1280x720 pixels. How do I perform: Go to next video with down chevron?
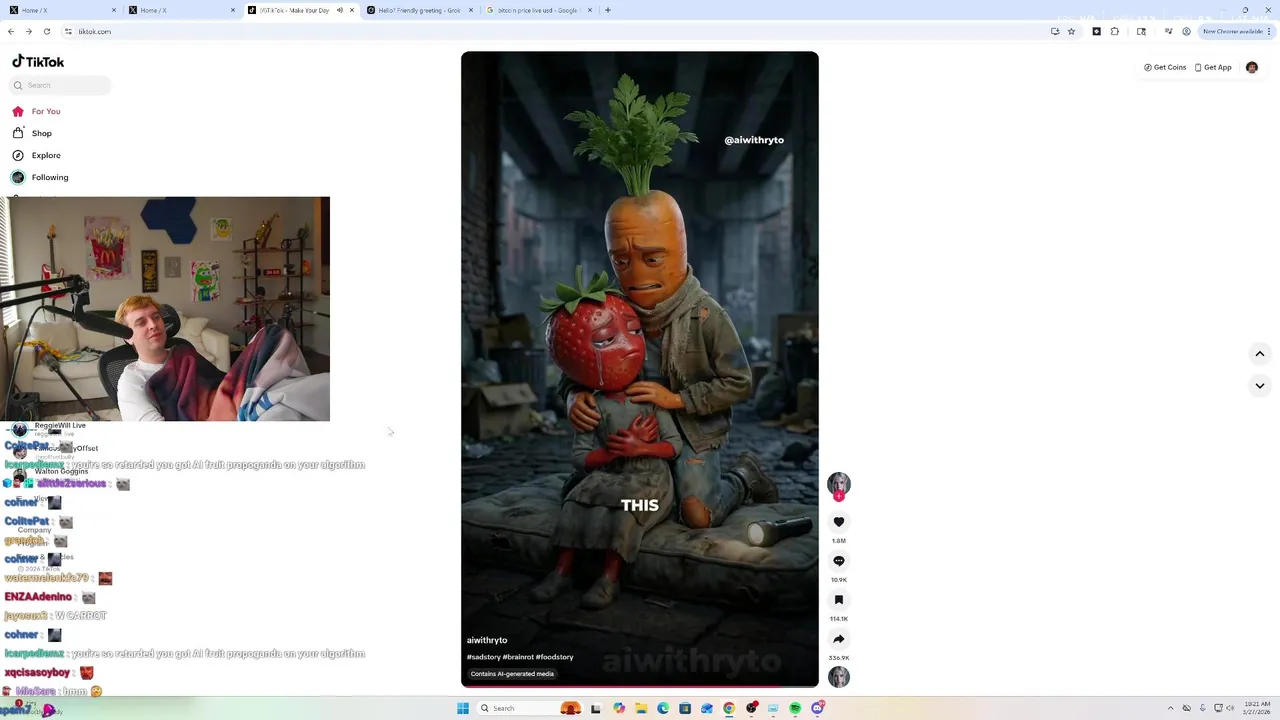[x=1260, y=386]
